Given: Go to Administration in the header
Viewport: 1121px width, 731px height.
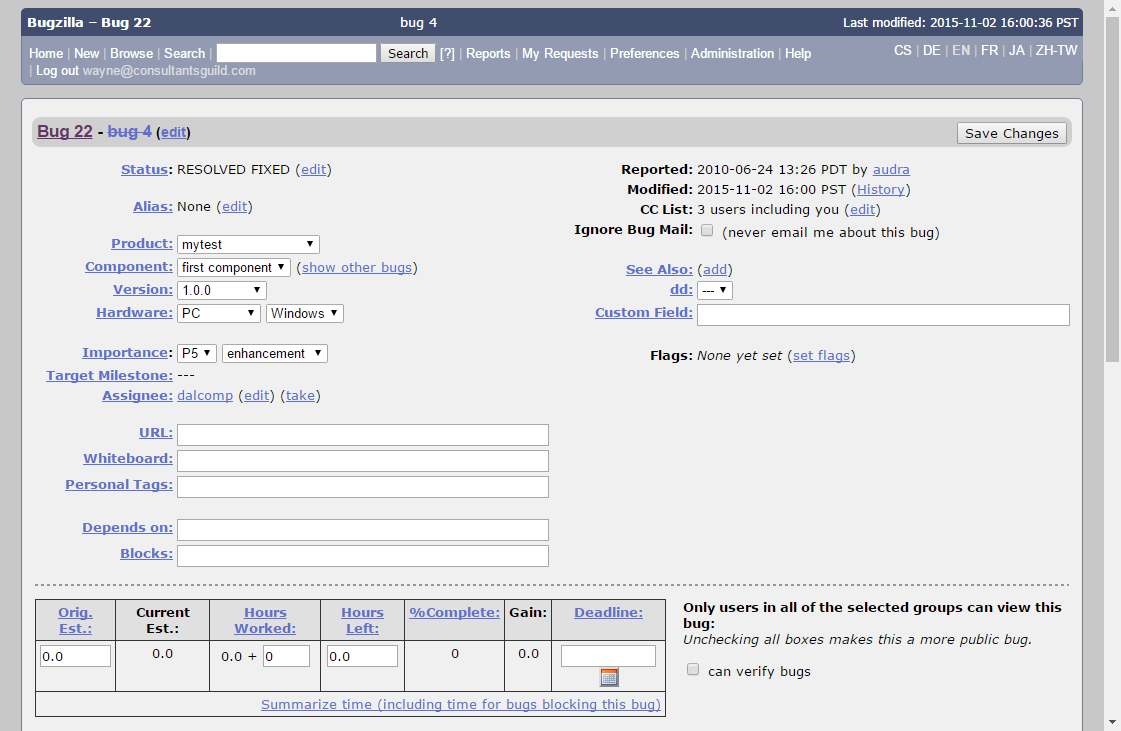Looking at the screenshot, I should [x=732, y=54].
